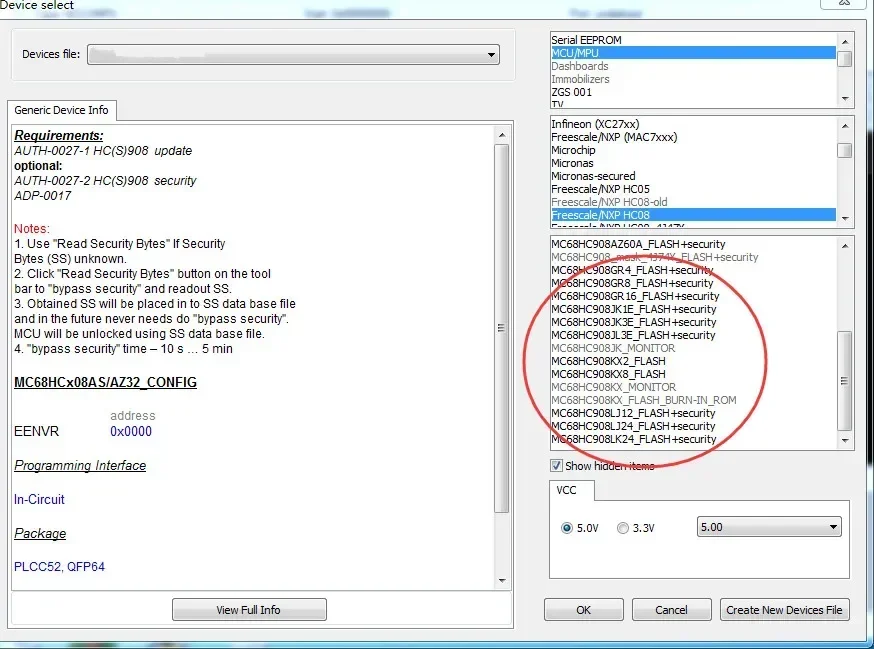Click info panel scroll up arrow
This screenshot has width=874, height=649.
point(502,135)
